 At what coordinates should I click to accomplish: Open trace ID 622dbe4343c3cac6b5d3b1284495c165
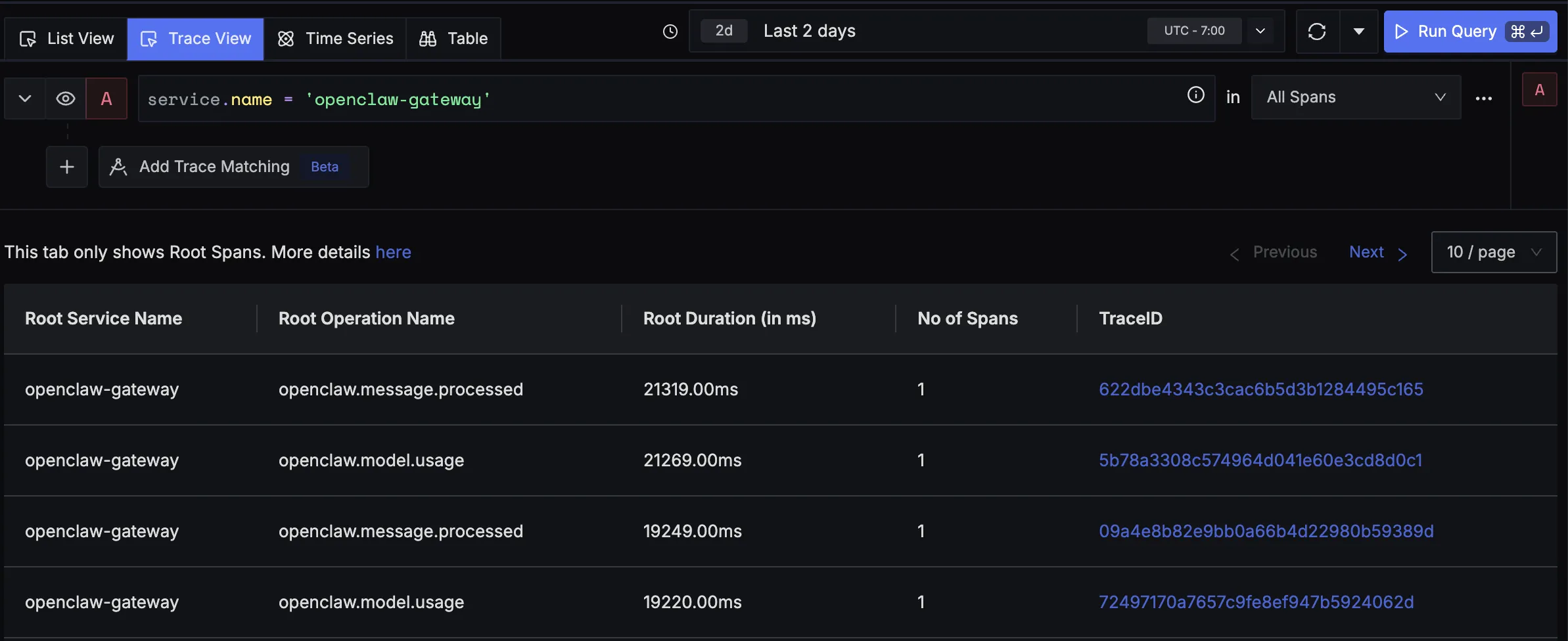click(x=1260, y=389)
